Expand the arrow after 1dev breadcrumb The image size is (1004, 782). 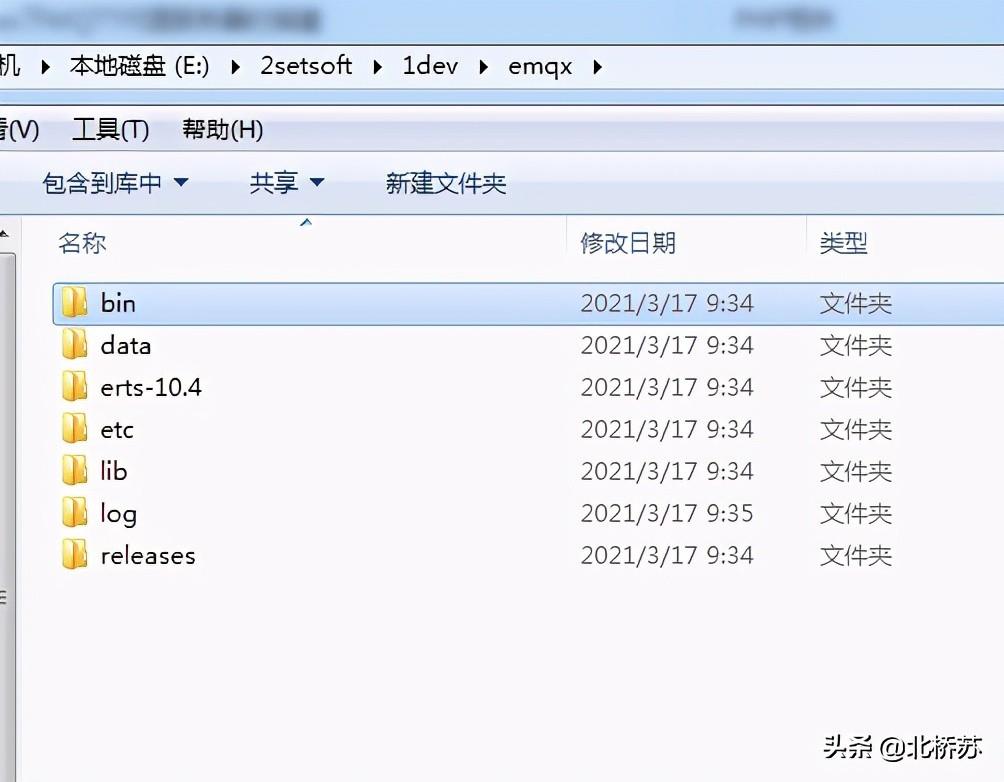tap(483, 67)
